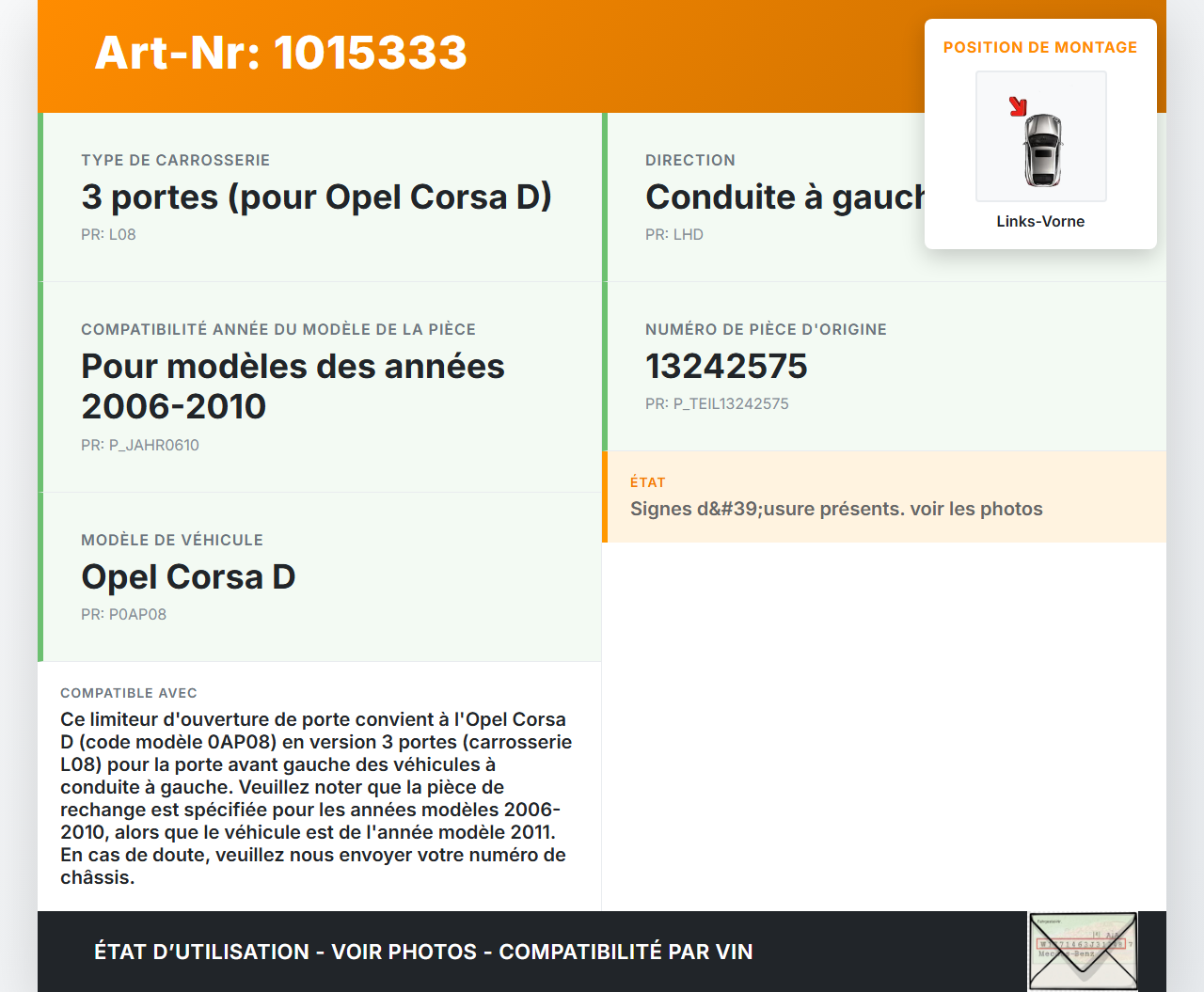
Task: Select the 'PR: L08' code text
Action: [108, 234]
